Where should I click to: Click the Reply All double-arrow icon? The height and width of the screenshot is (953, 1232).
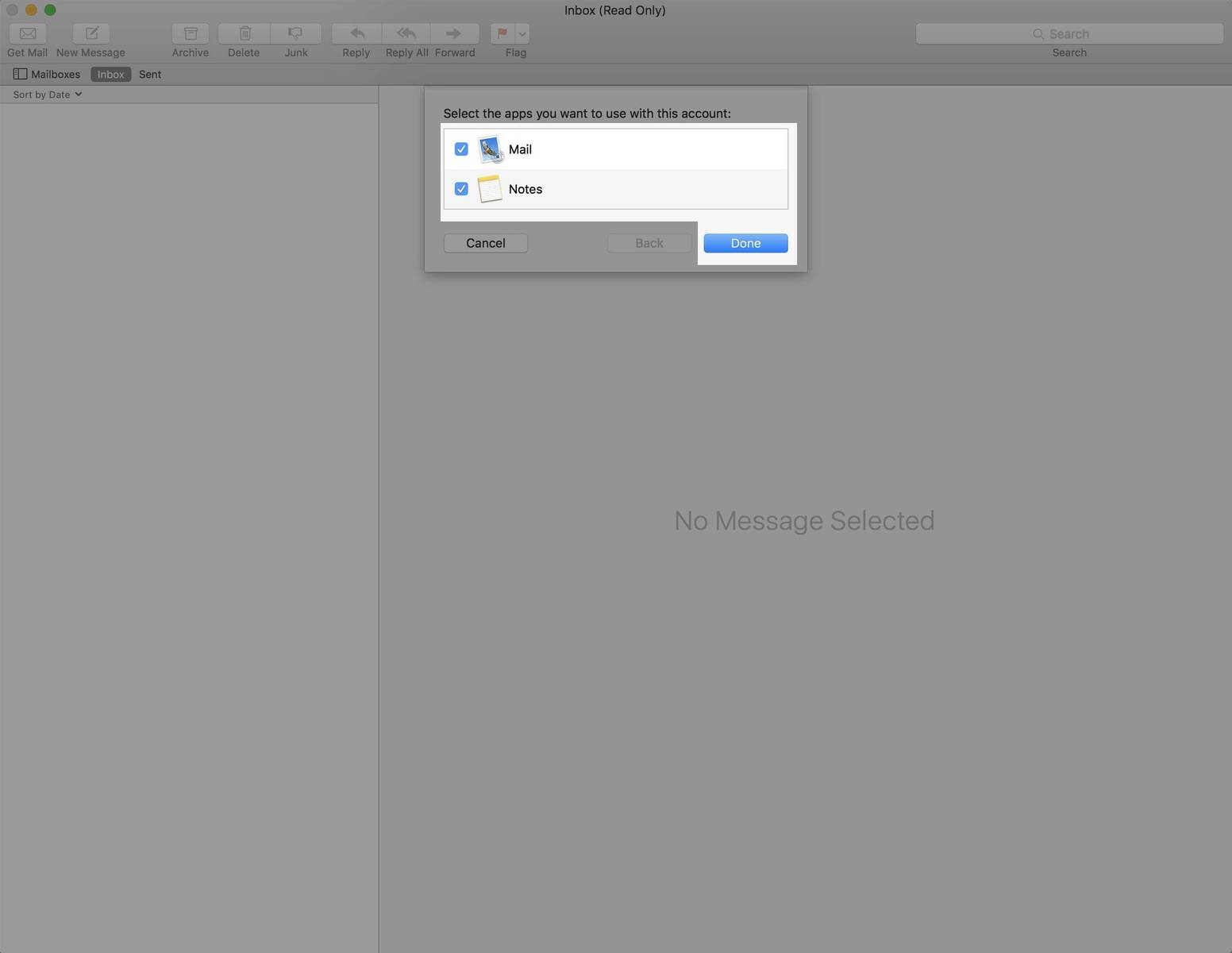coord(406,33)
